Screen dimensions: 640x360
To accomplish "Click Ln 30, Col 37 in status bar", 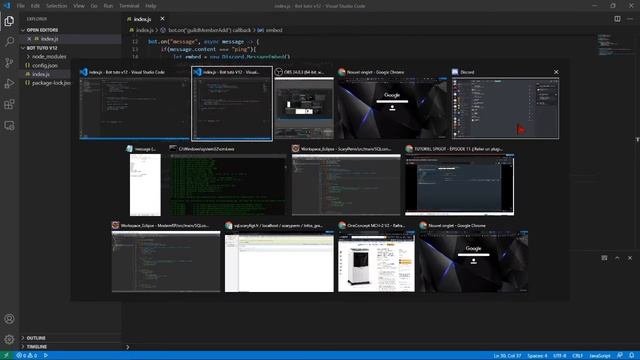I will coord(507,356).
